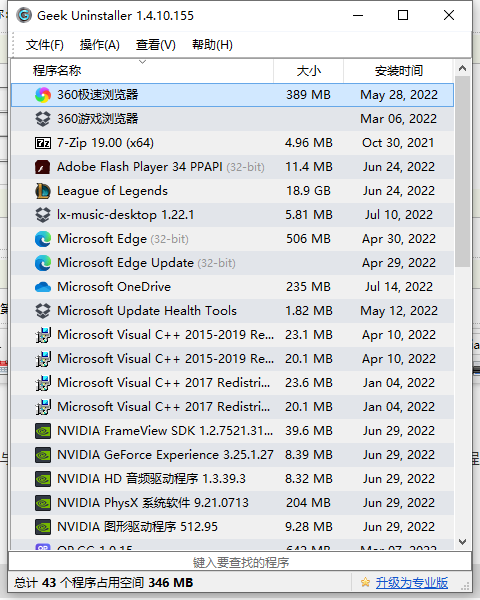Sort by the 程序名称 column header
Screen dimensions: 480x600
click(x=142, y=71)
